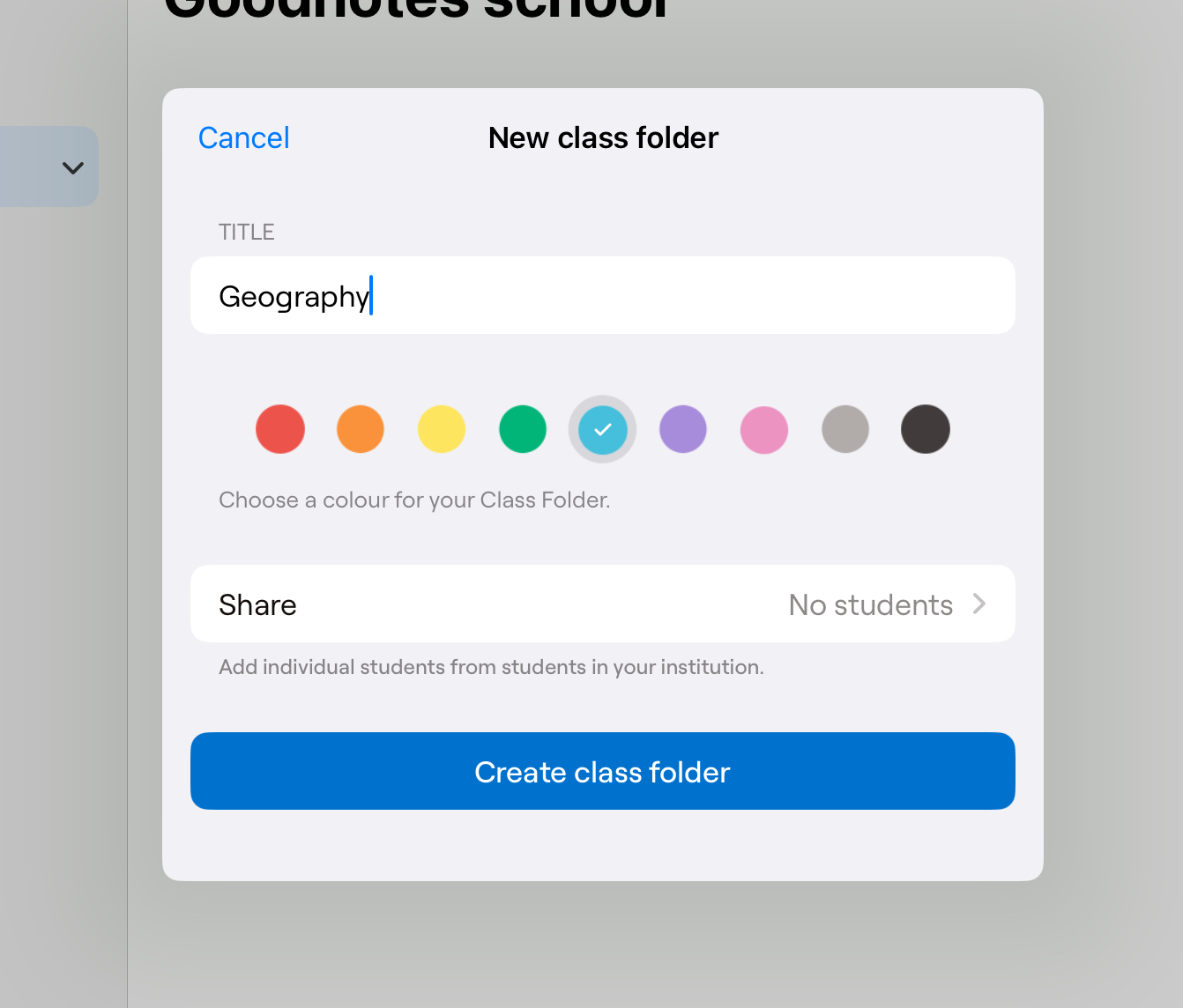
Task: Click the TITLE section label
Action: point(247,232)
